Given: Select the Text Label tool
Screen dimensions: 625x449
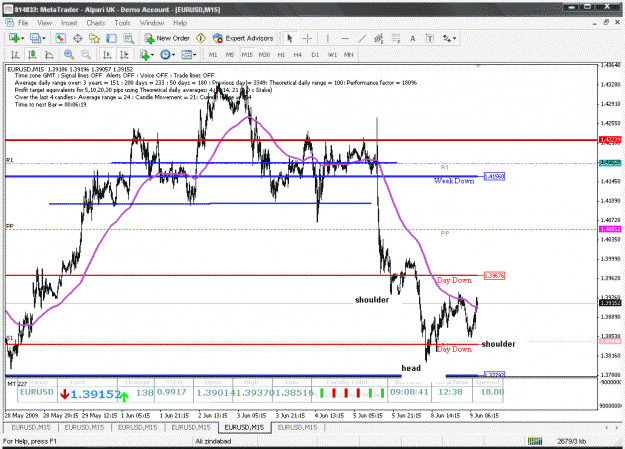Looking at the screenshot, I should 430,38.
